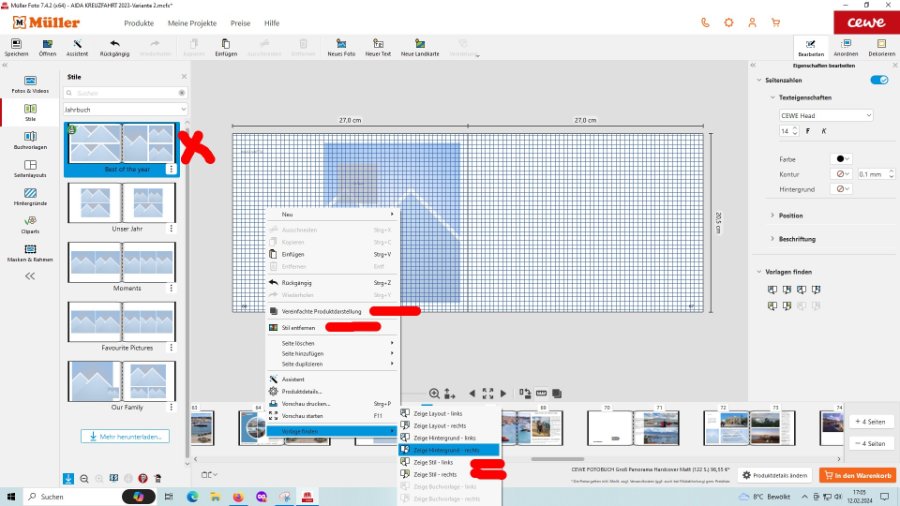This screenshot has width=900, height=506.
Task: Toggle the Seitenzahlen switch
Action: point(879,80)
